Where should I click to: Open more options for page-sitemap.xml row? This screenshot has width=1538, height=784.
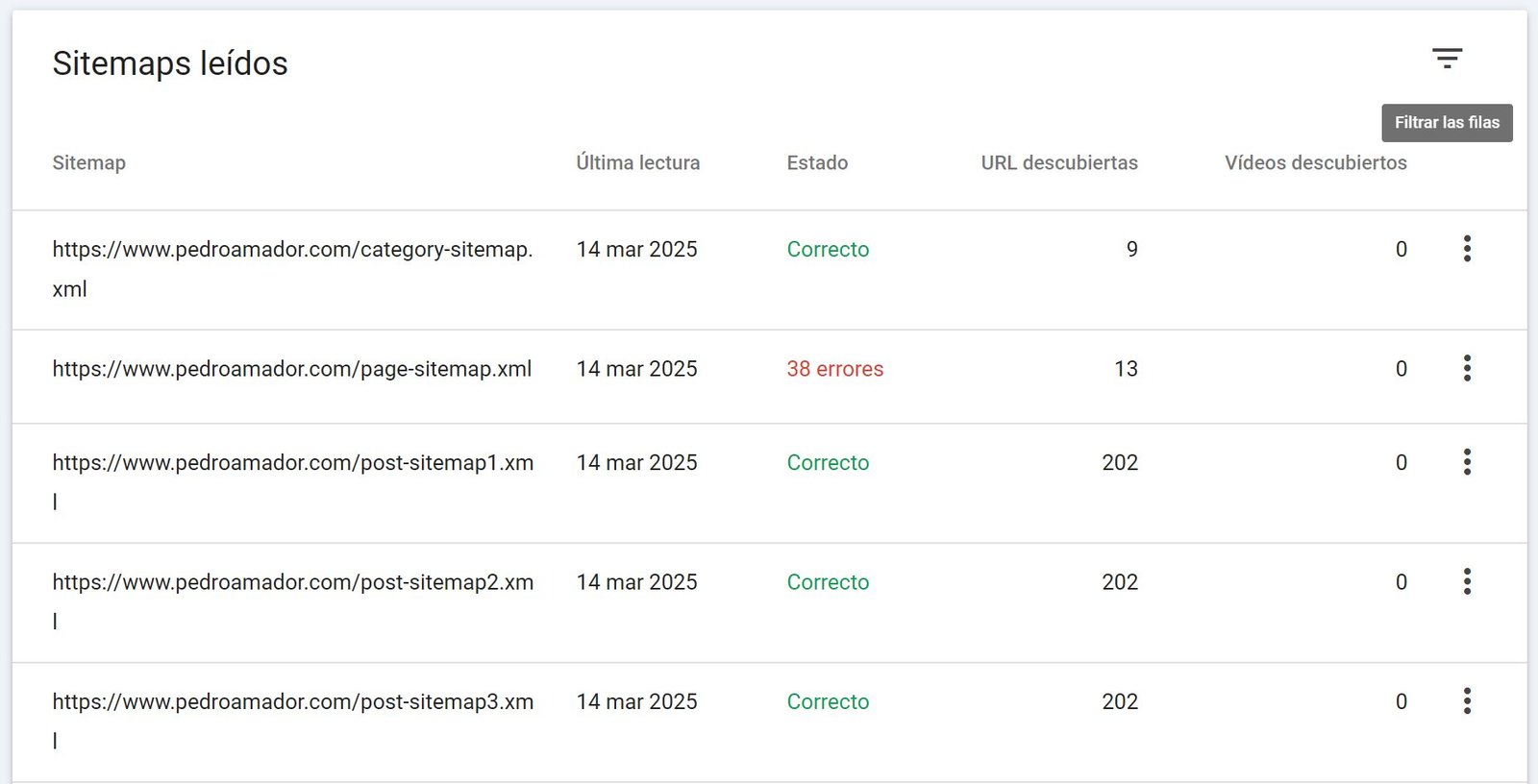[x=1467, y=368]
